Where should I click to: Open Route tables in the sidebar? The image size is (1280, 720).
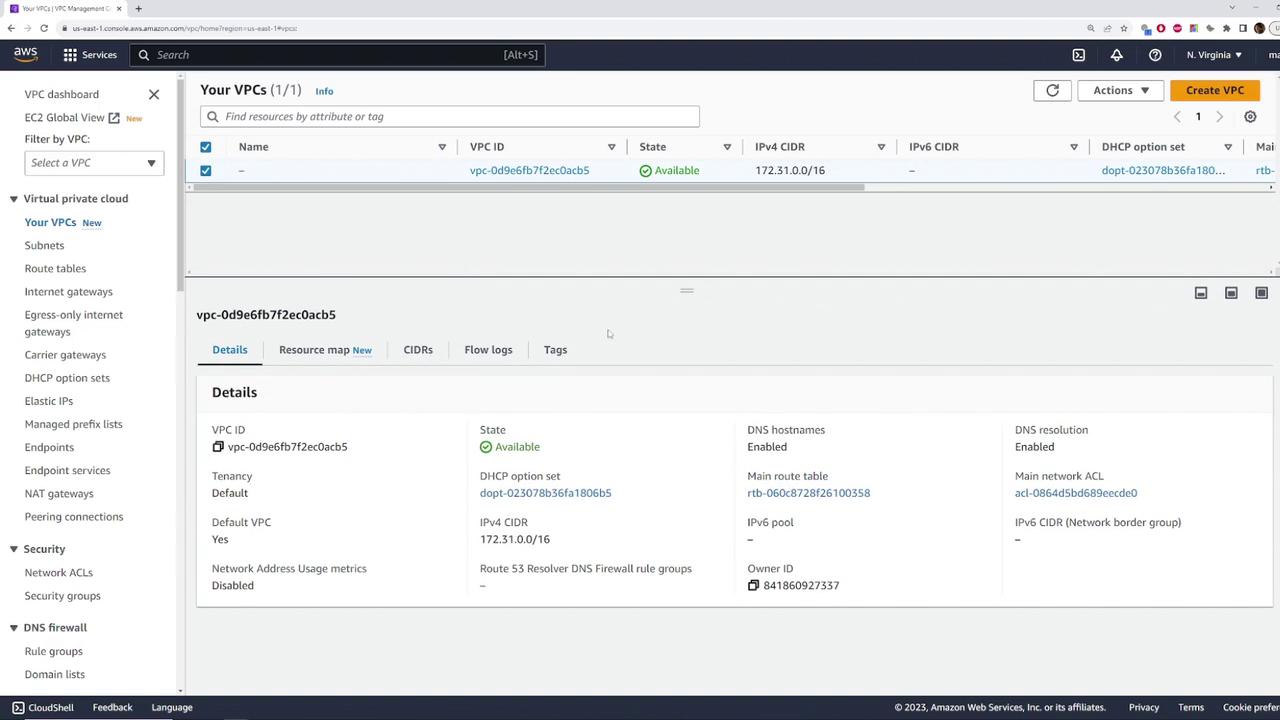coord(55,268)
